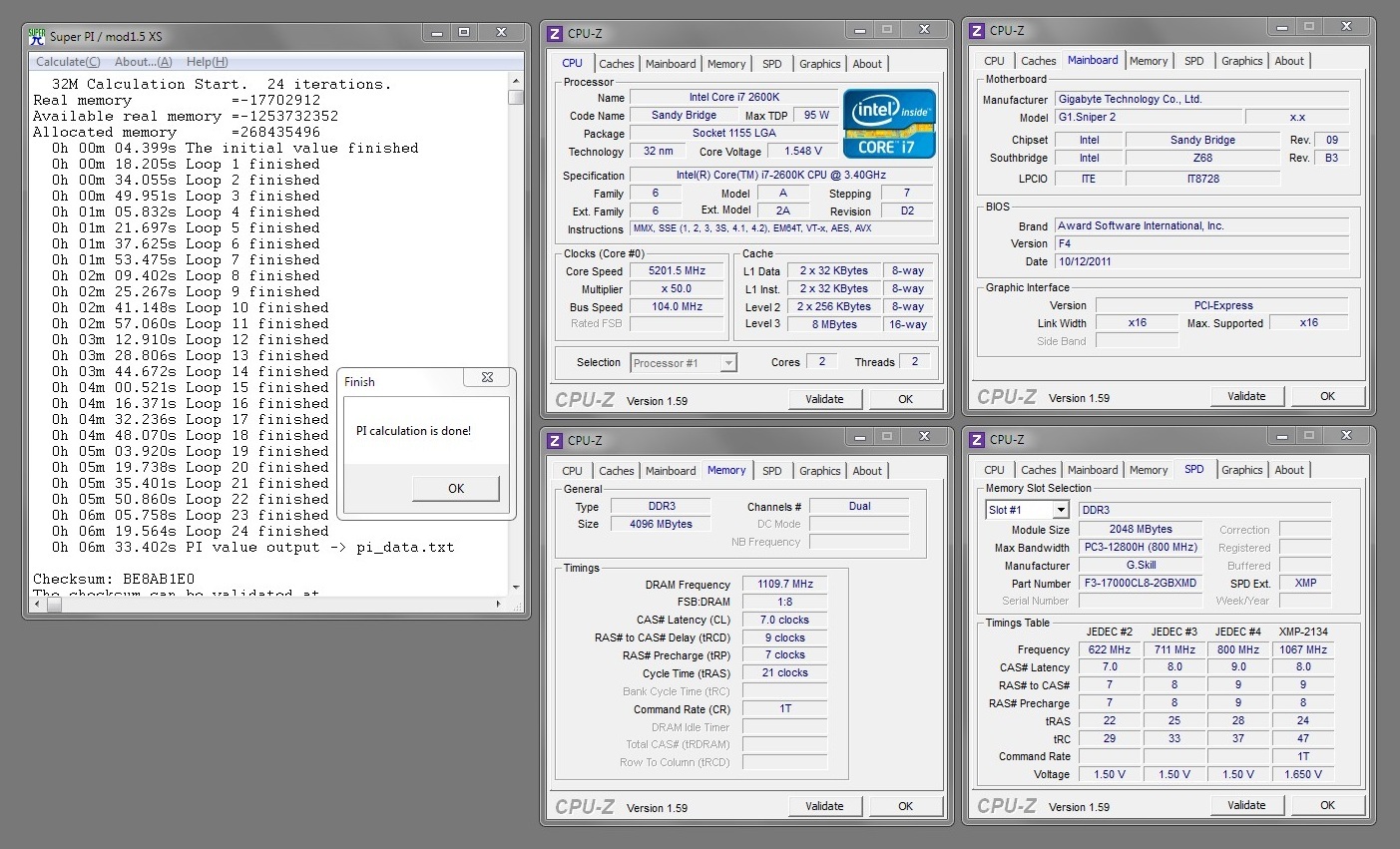The image size is (1400, 849).
Task: Click the Checksum BE8AB1E0 line in Super PI
Action: (114, 579)
